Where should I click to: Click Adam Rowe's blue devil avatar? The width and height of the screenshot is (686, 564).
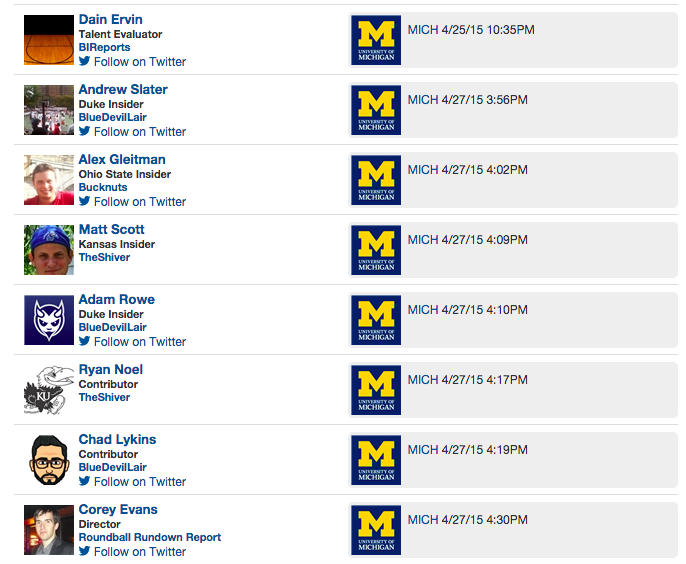(49, 320)
